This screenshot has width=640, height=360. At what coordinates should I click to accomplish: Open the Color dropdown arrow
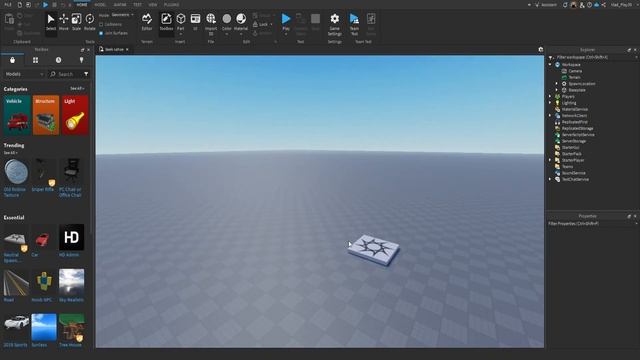[x=227, y=34]
